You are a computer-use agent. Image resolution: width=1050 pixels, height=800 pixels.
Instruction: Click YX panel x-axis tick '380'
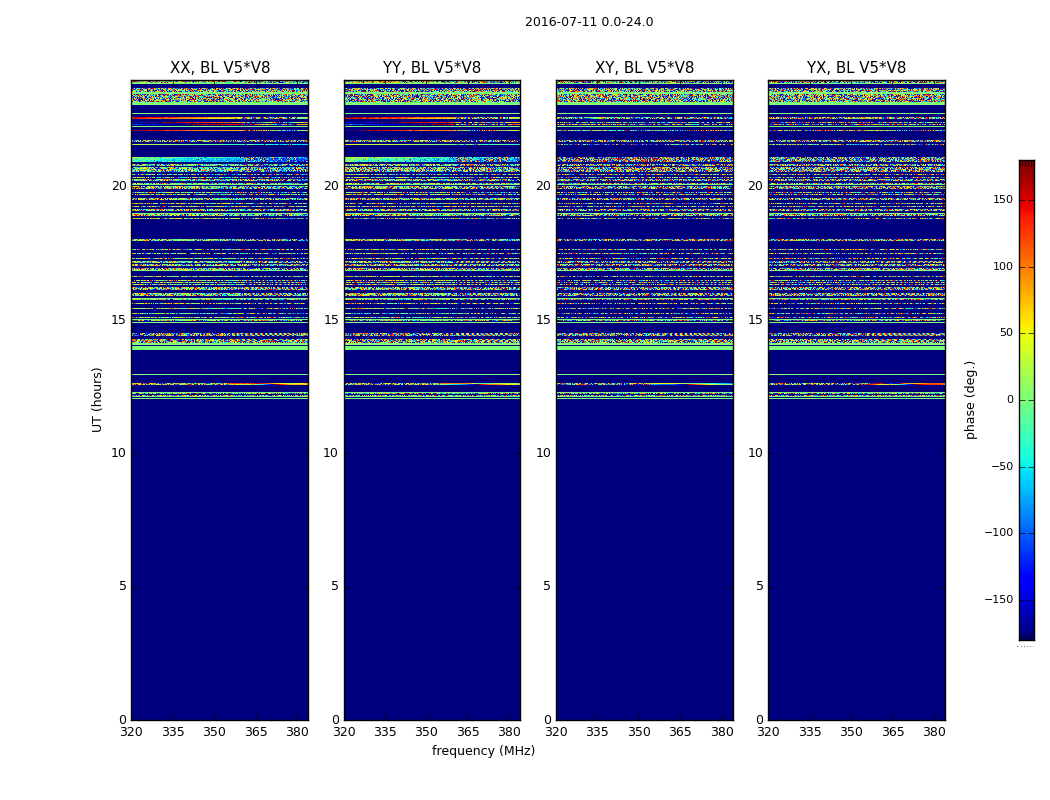934,732
